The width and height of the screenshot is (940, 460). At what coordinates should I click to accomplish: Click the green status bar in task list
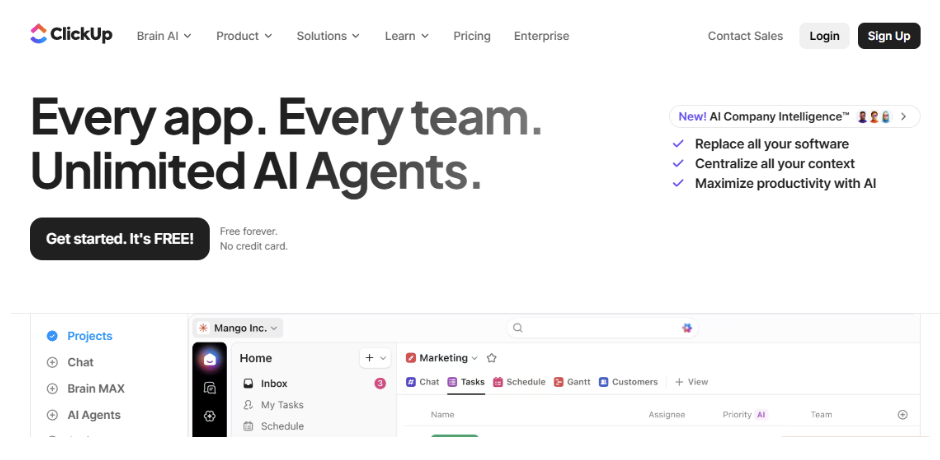coord(455,435)
